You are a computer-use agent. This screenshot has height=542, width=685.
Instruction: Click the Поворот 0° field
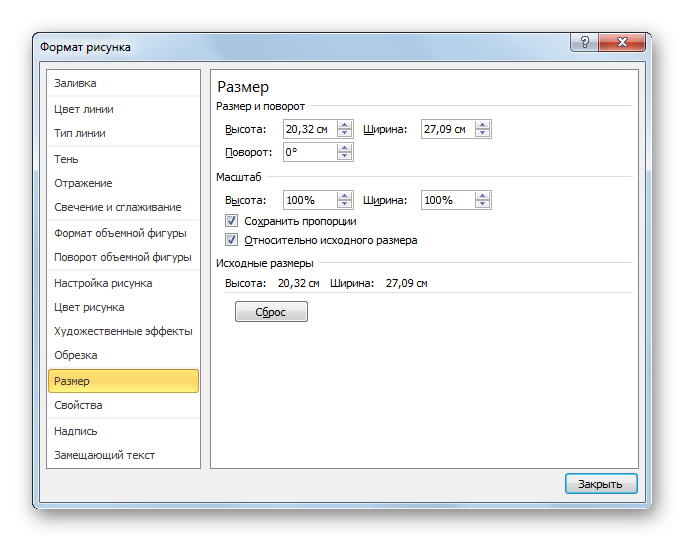310,152
